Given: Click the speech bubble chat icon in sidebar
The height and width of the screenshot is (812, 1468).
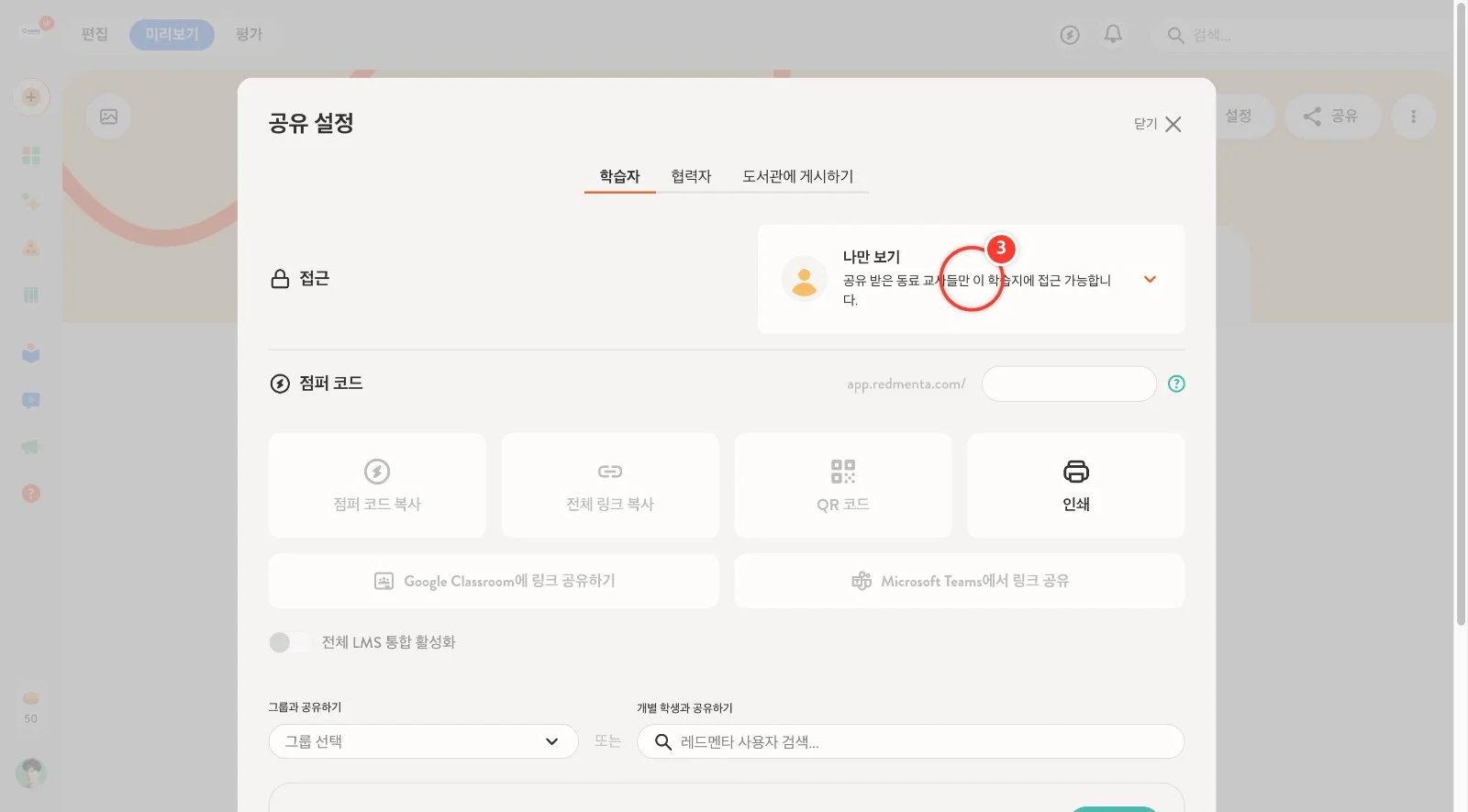Looking at the screenshot, I should 31,400.
